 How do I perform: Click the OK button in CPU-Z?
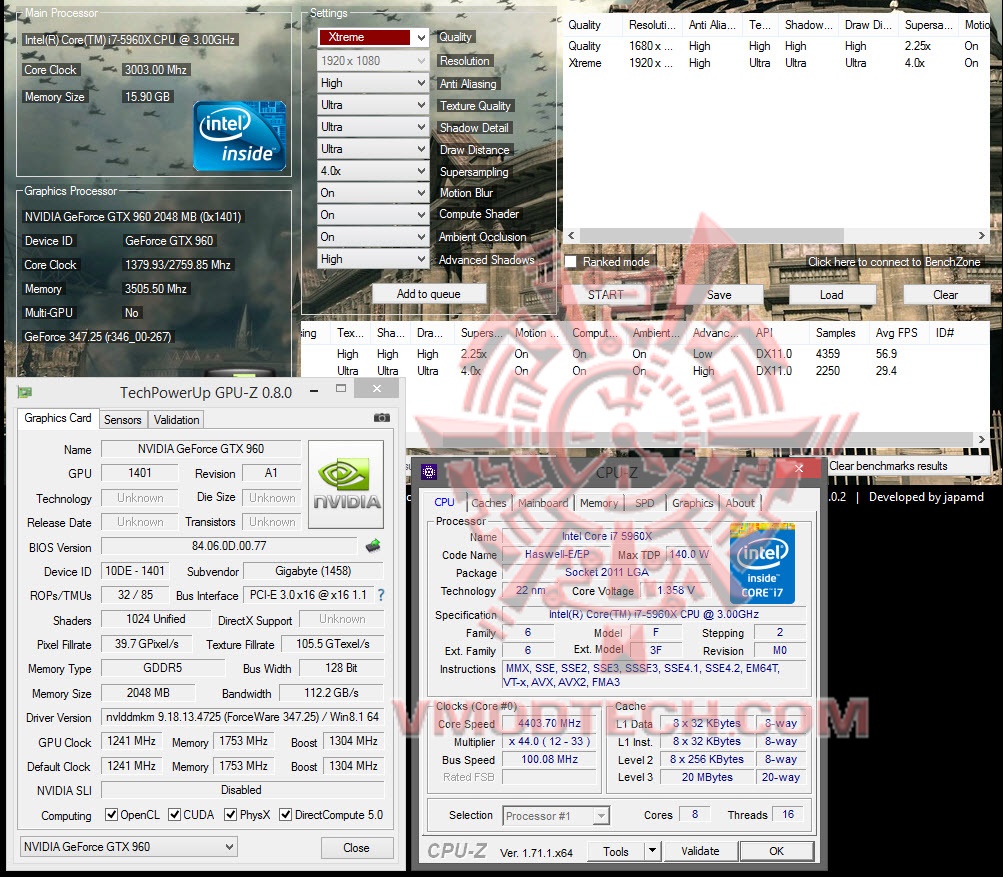pos(776,851)
